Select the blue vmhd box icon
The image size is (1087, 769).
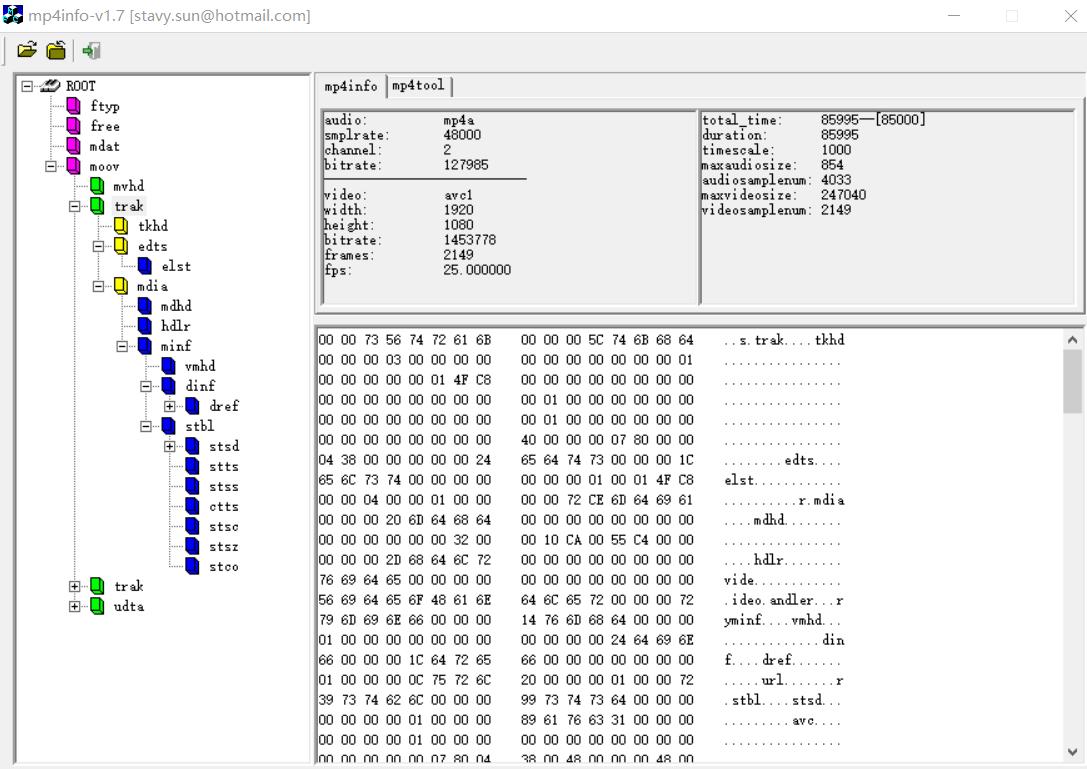[x=168, y=366]
